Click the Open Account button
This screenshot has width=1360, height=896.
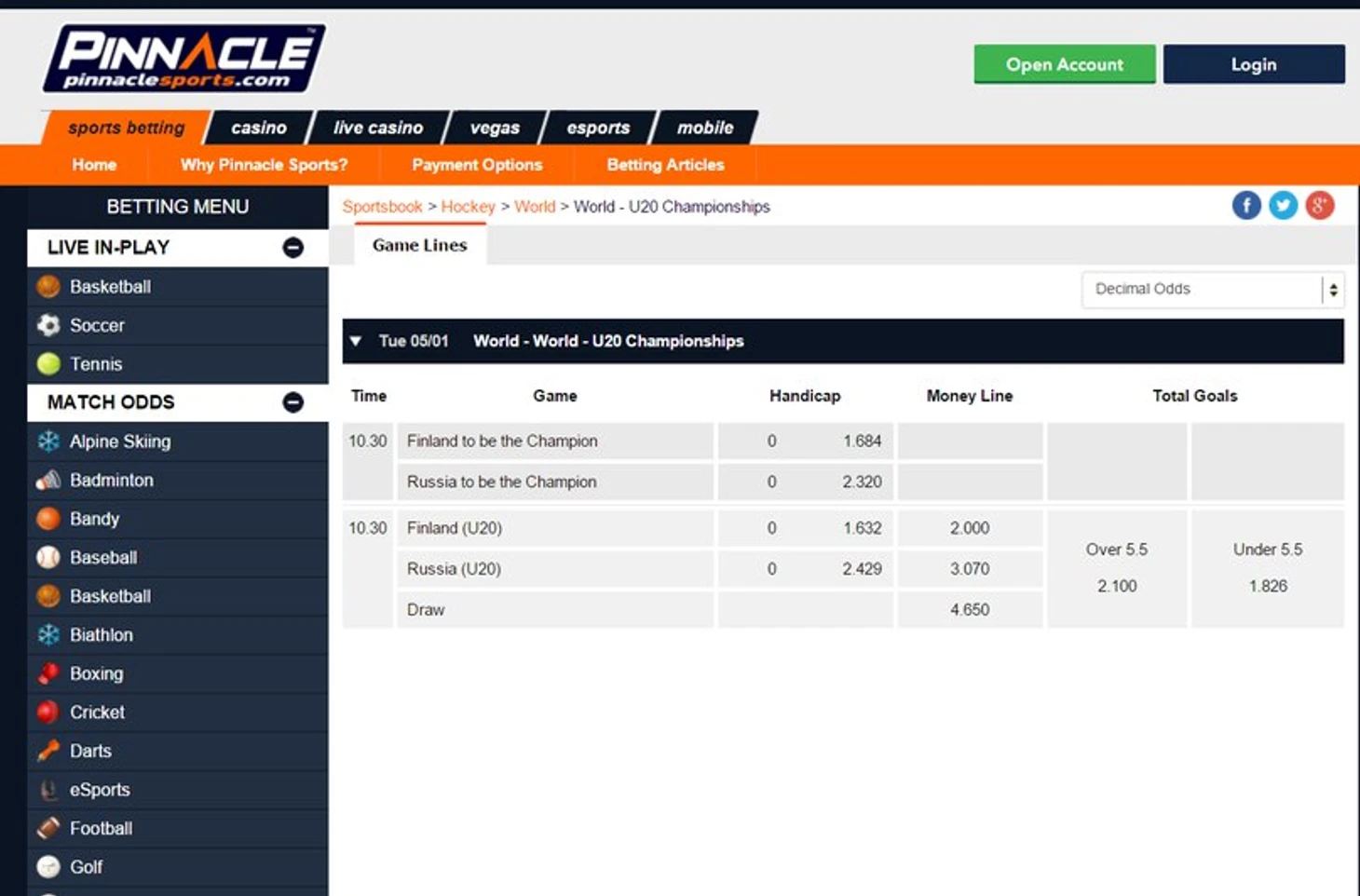coord(1065,64)
